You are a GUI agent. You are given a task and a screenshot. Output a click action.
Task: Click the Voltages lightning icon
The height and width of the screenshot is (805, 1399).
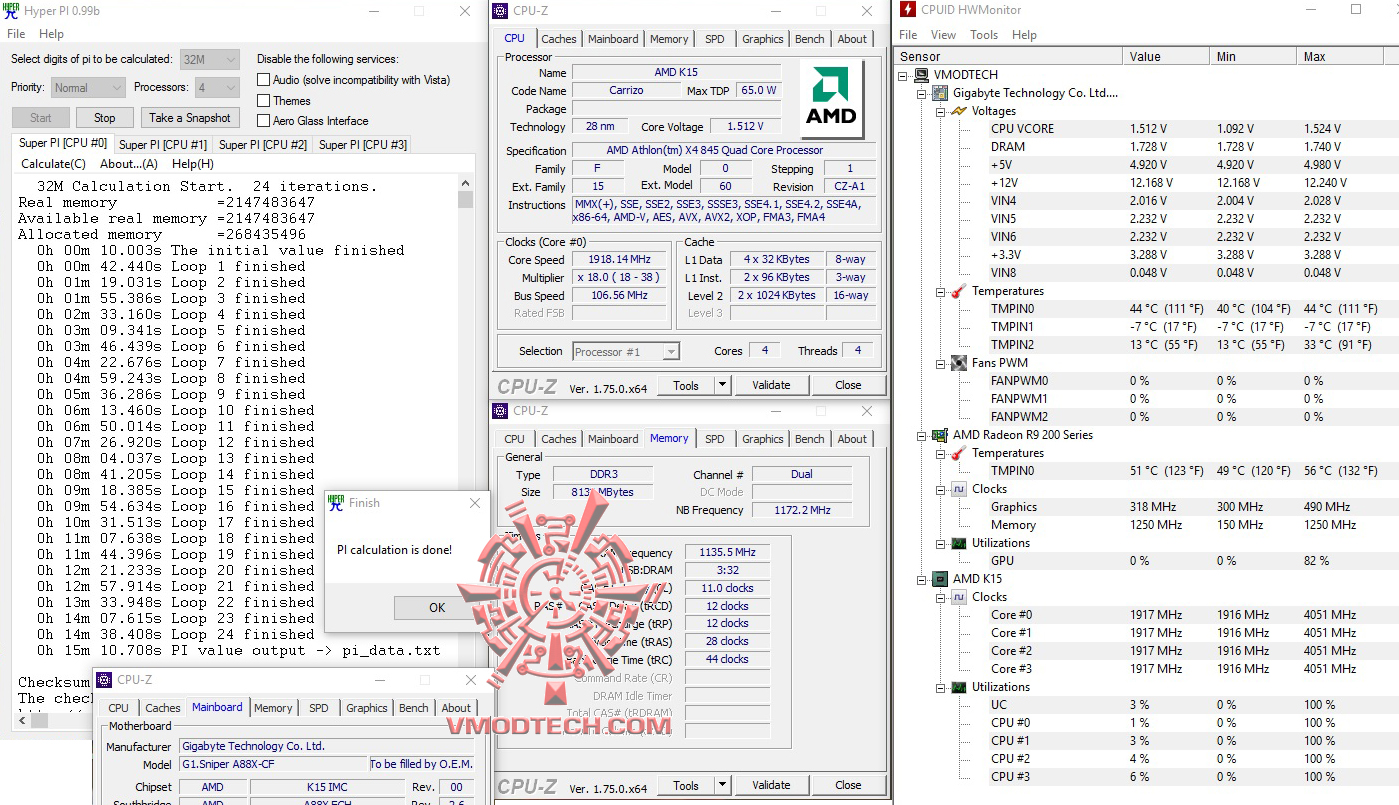point(960,111)
